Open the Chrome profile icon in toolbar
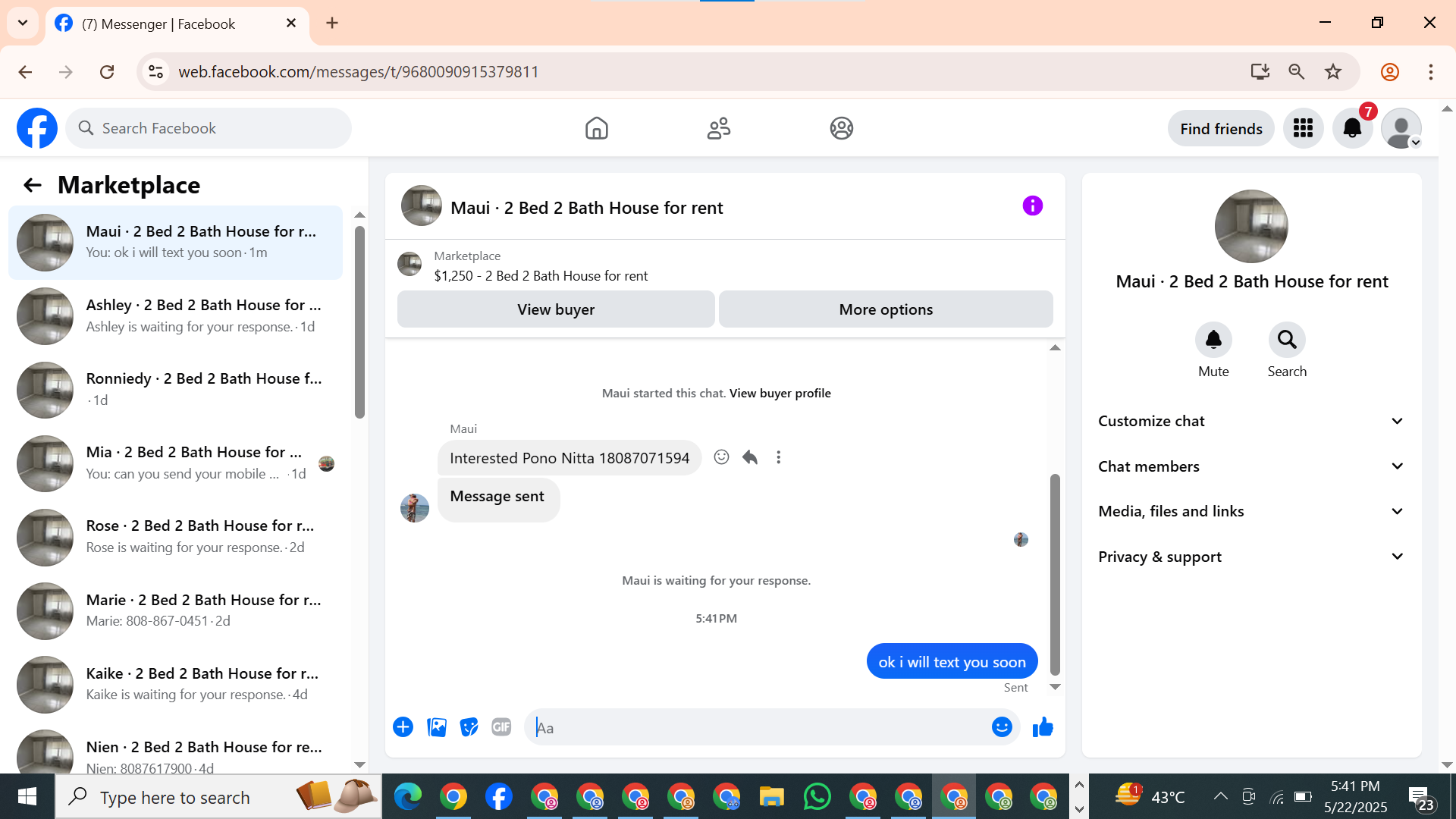 tap(1389, 72)
